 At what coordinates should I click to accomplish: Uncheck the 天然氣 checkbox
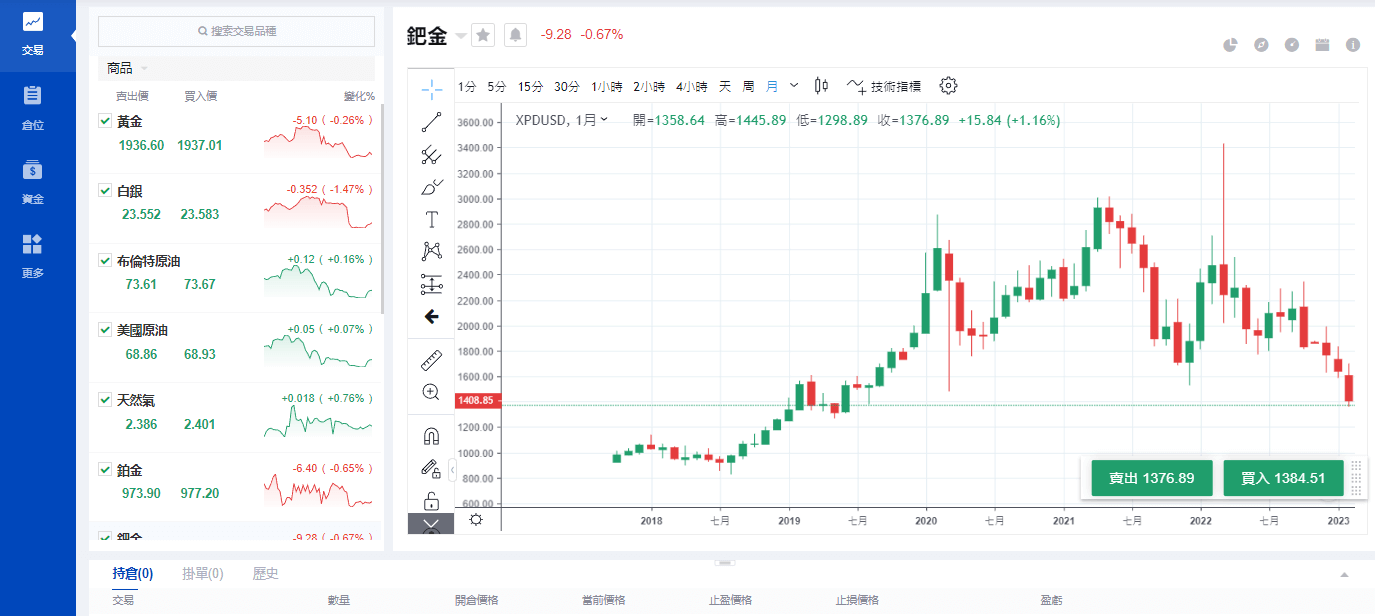coord(105,400)
